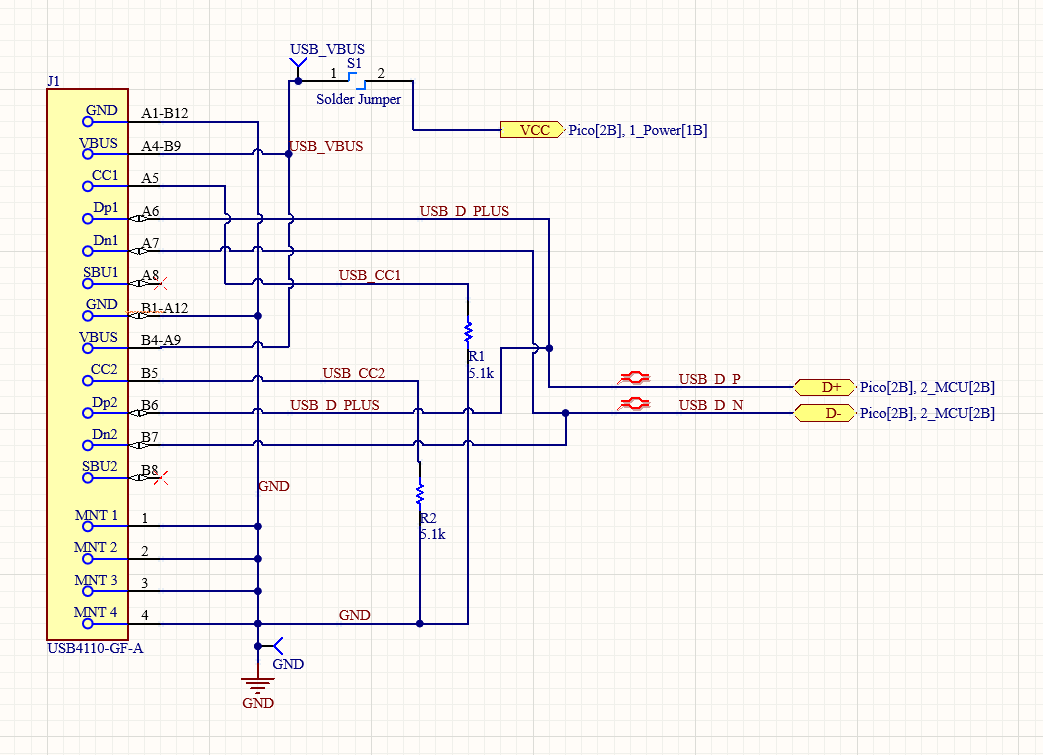Select the S1 solder jumper symbol
This screenshot has width=1043, height=755.
click(x=356, y=81)
